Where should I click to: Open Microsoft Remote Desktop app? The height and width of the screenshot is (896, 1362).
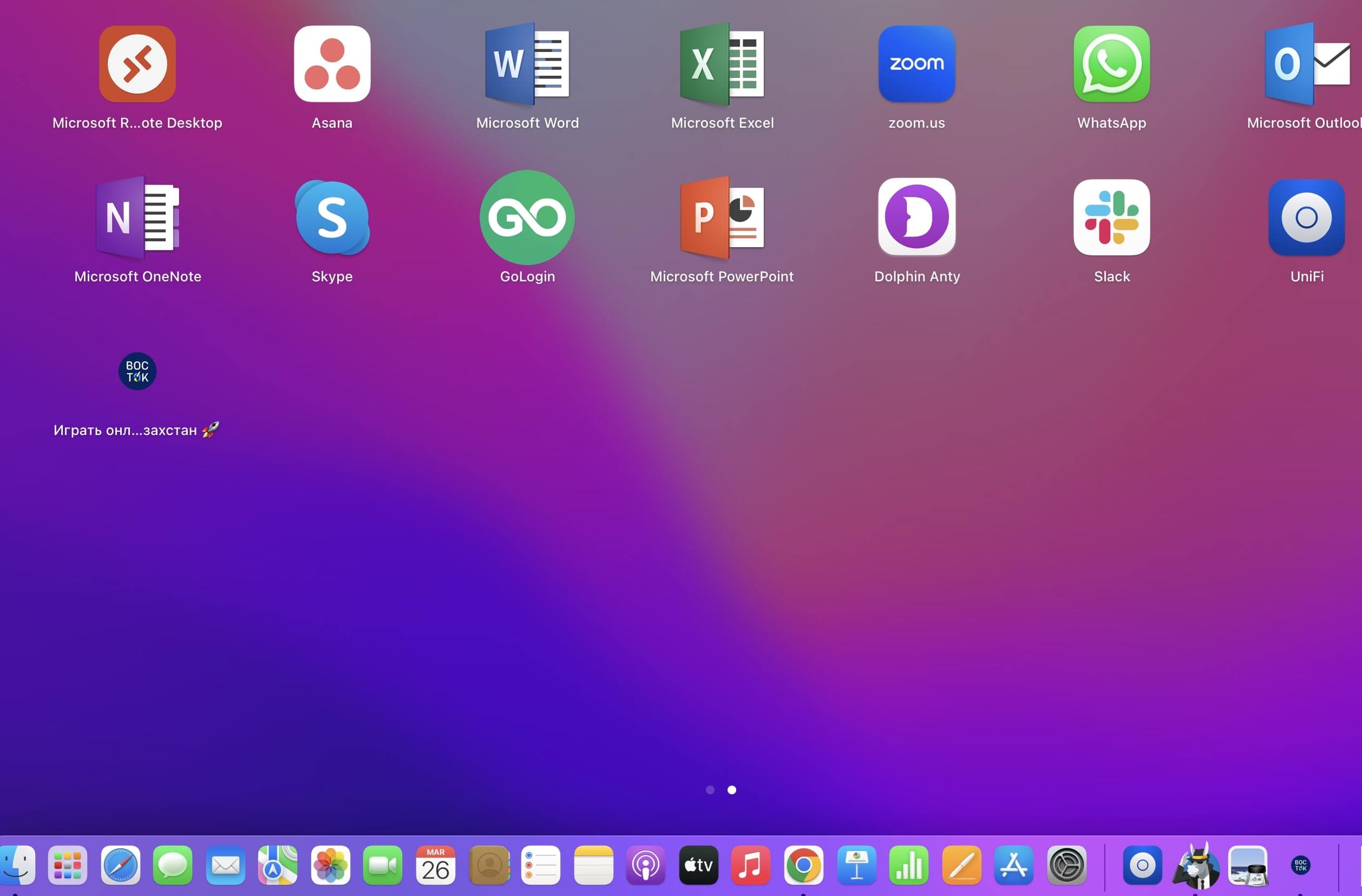tap(137, 64)
